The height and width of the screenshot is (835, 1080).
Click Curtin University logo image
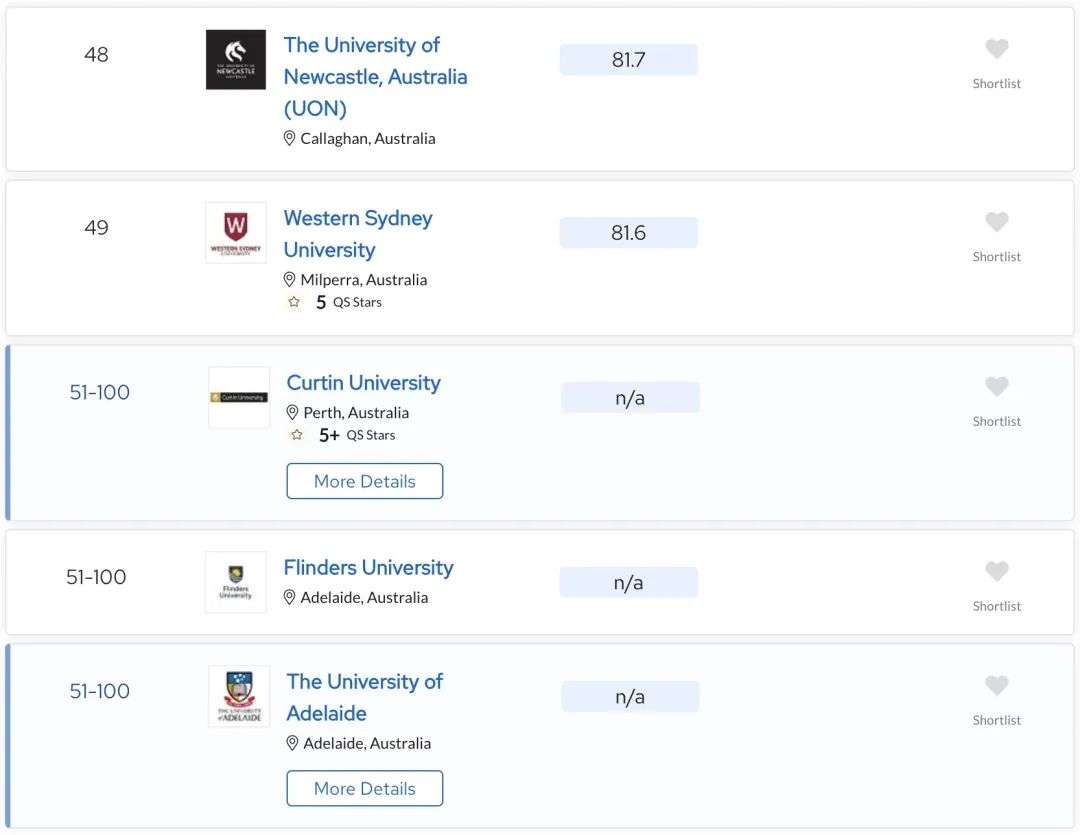point(239,398)
